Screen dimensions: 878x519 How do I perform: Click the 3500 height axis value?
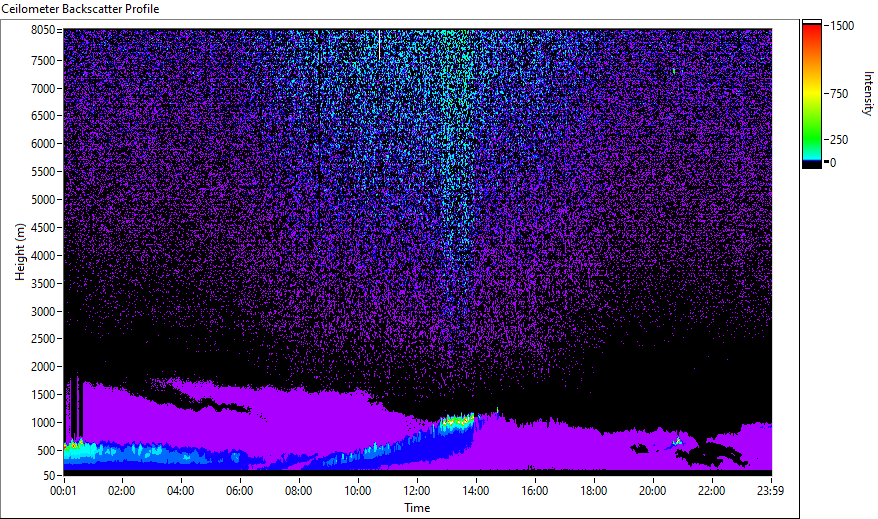point(43,284)
